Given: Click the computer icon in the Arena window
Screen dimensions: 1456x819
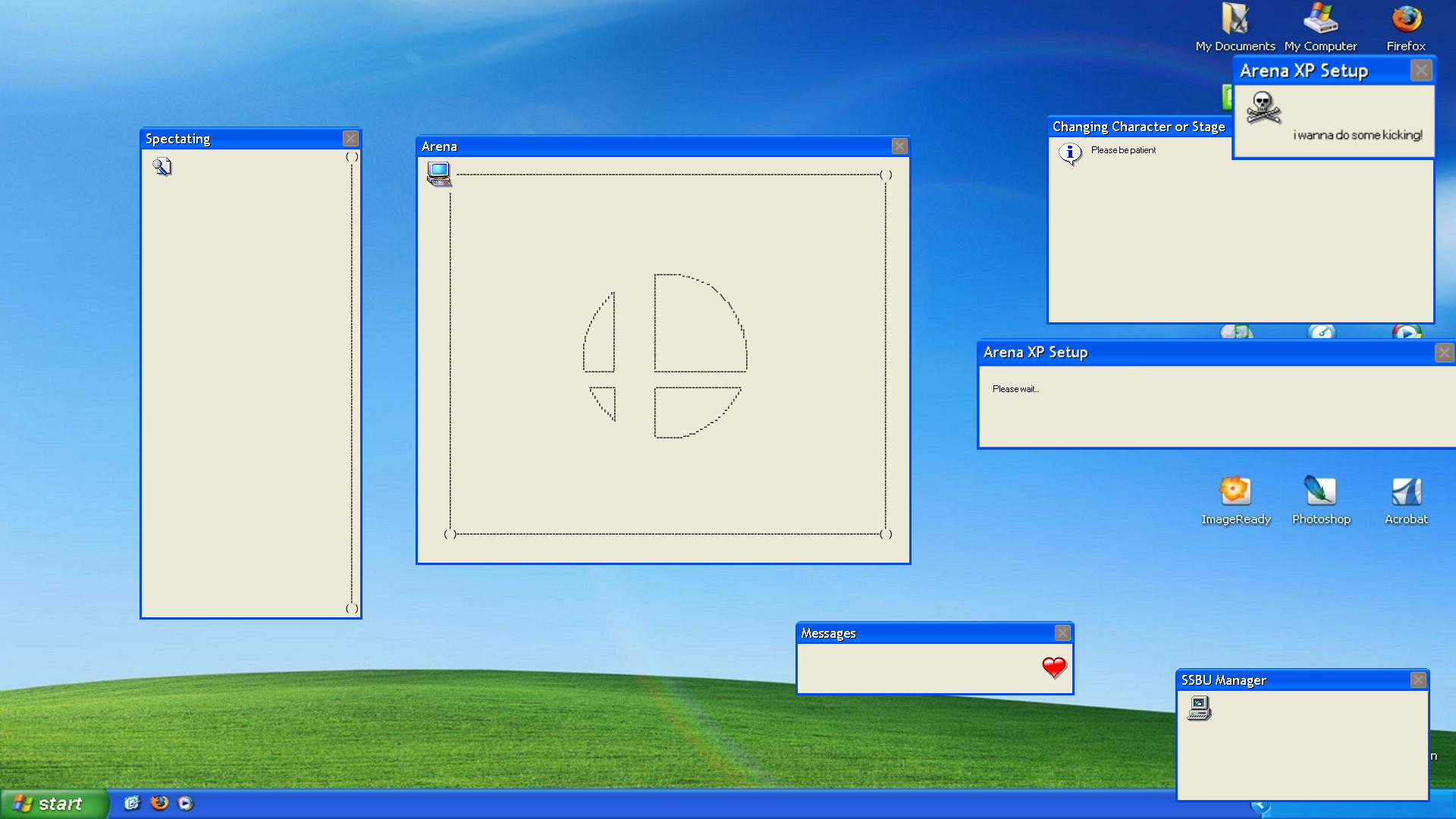Looking at the screenshot, I should point(439,173).
